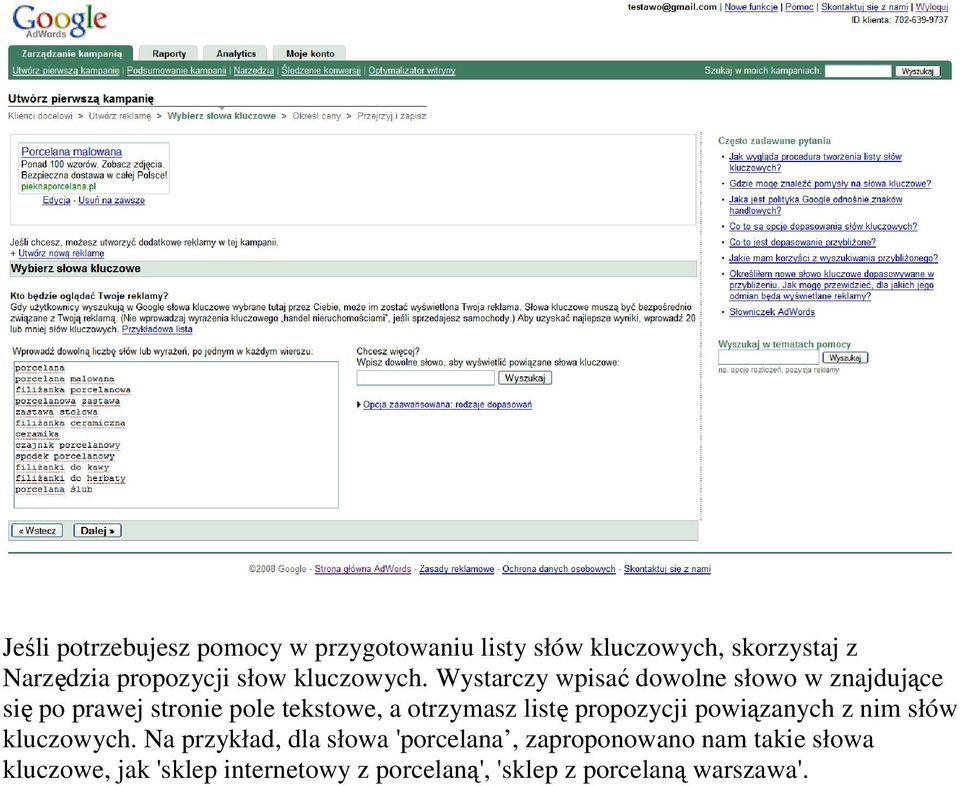Open FAQ about procedura tworzenia listy słów kluczowych
960x786 pixels.
[x=815, y=162]
